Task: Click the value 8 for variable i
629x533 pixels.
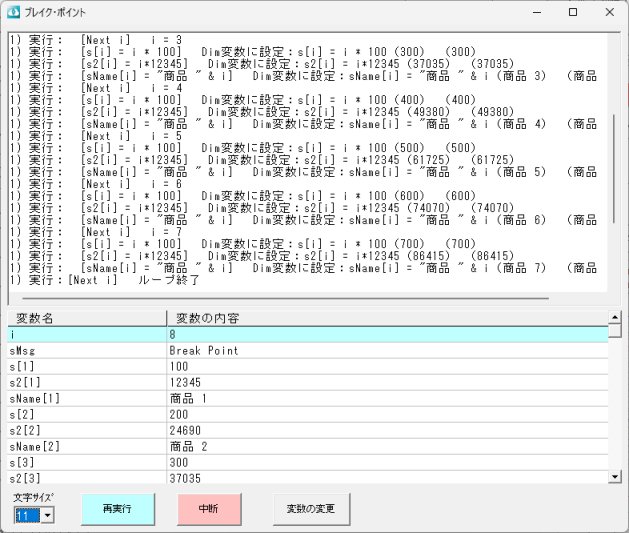Action: tap(172, 334)
